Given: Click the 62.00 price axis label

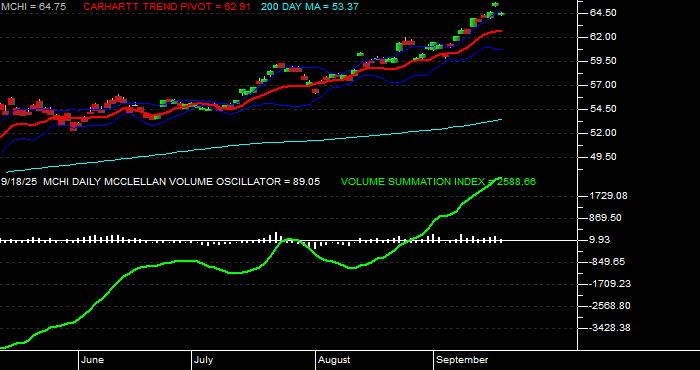Looking at the screenshot, I should click(603, 37).
